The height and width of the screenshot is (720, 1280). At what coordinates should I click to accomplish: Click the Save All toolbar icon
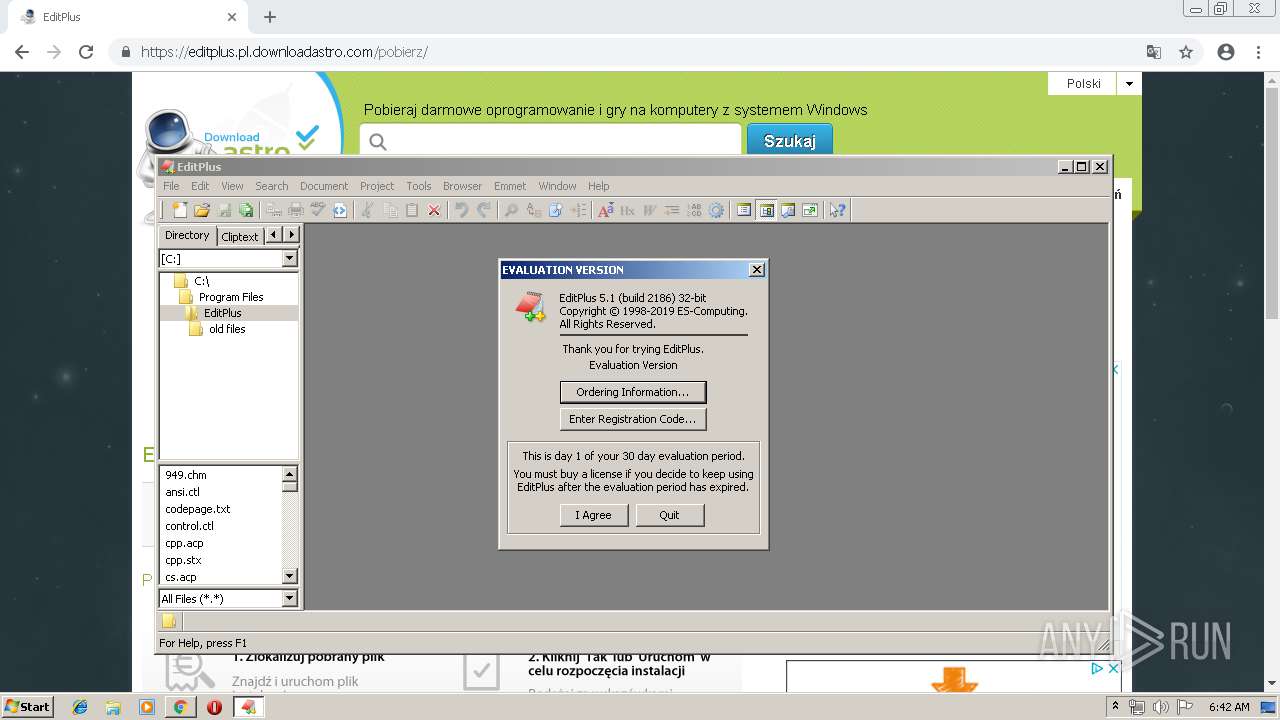(x=246, y=210)
